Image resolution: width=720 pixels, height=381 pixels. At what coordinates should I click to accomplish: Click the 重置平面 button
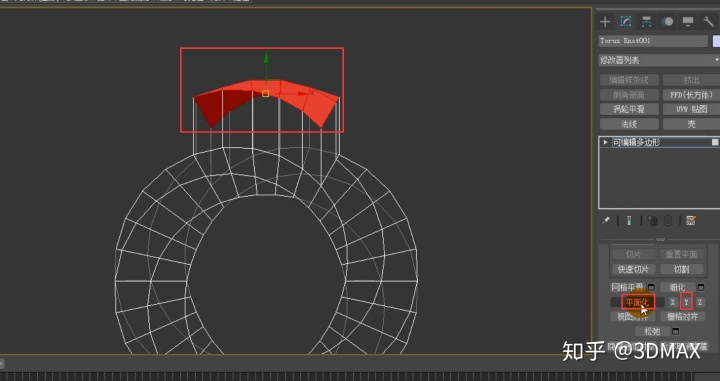[681, 254]
